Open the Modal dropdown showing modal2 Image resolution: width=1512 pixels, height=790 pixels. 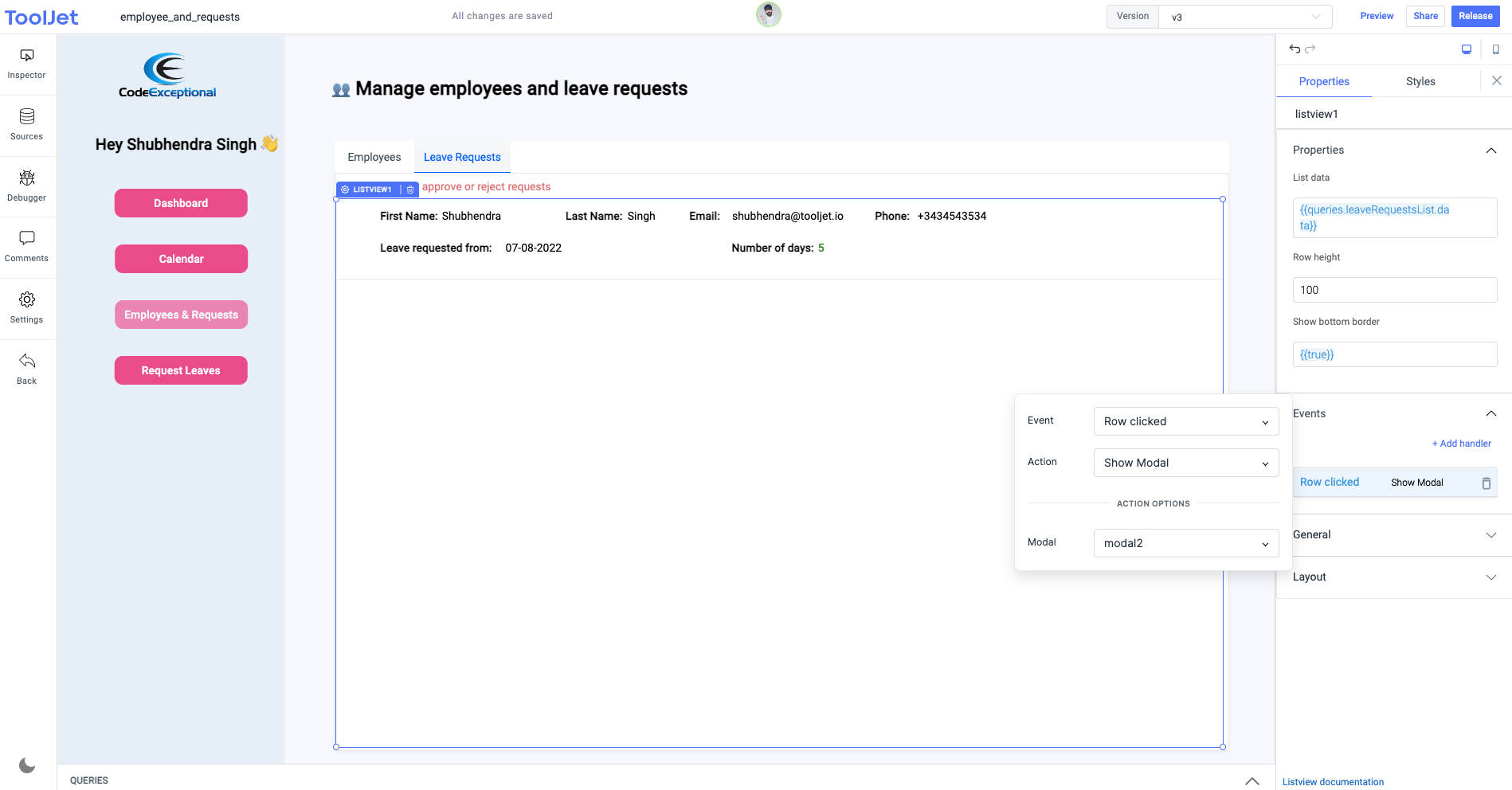click(x=1185, y=543)
